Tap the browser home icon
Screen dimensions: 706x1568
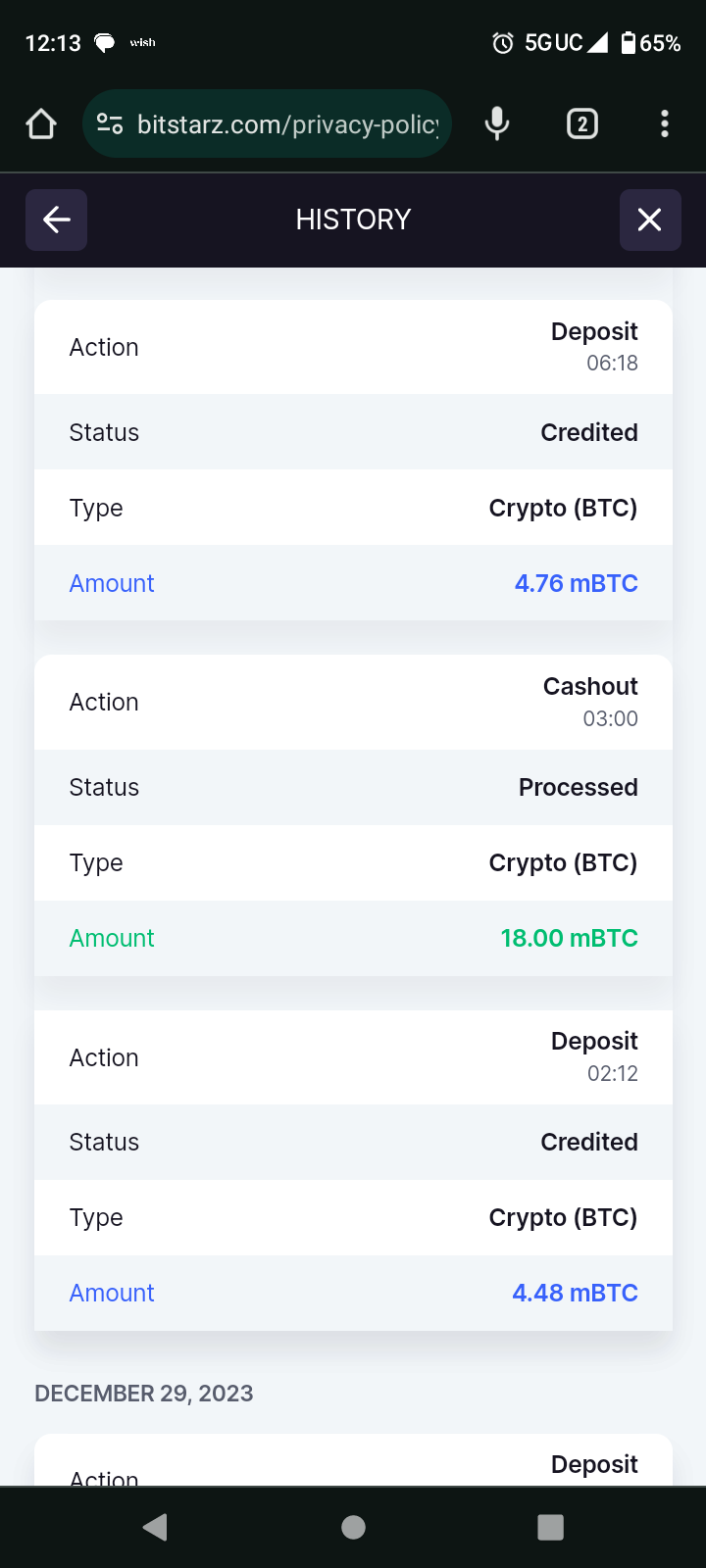pyautogui.click(x=41, y=124)
